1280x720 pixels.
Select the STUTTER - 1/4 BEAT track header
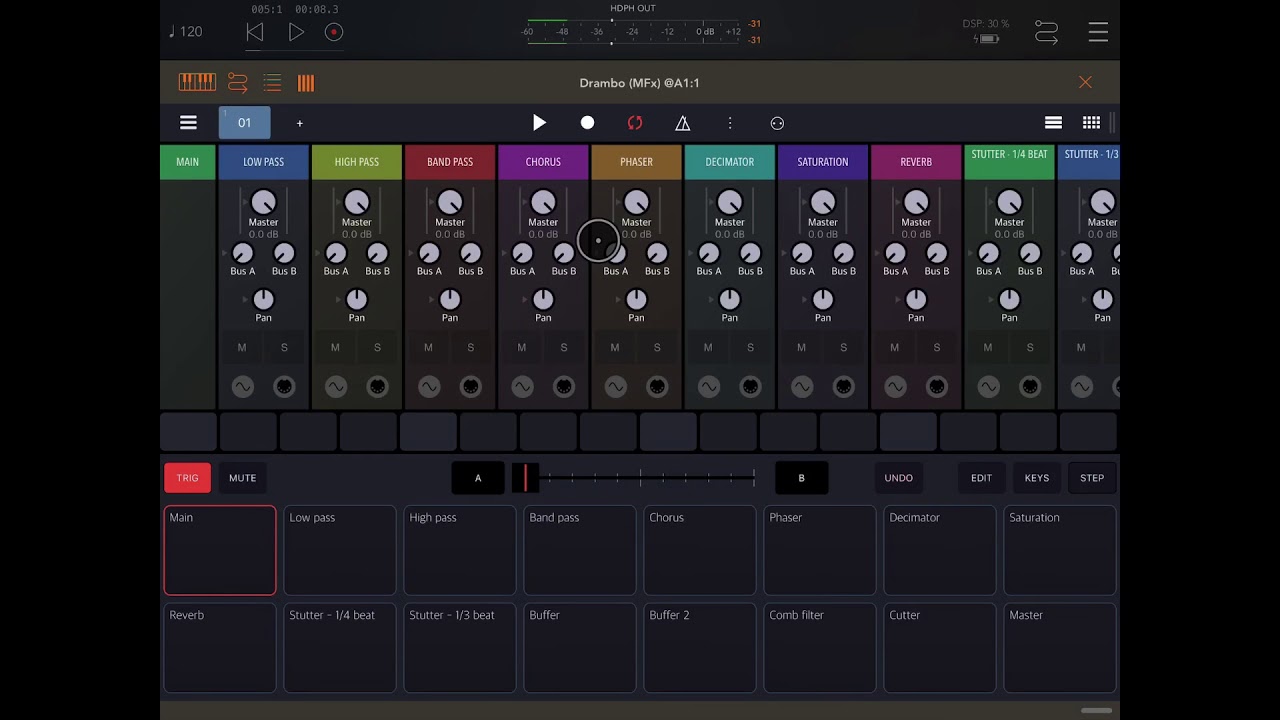(1009, 162)
